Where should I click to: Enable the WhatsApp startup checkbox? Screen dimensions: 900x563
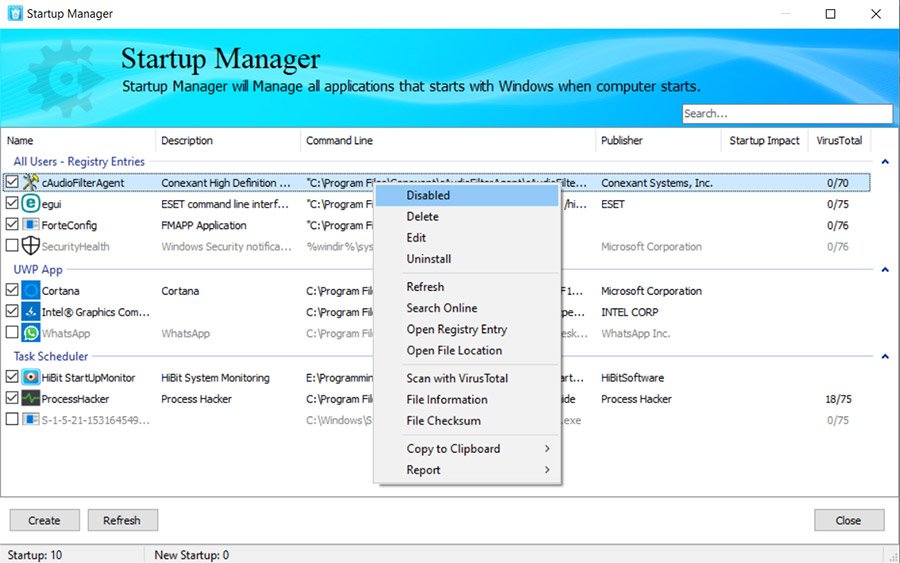[11, 332]
